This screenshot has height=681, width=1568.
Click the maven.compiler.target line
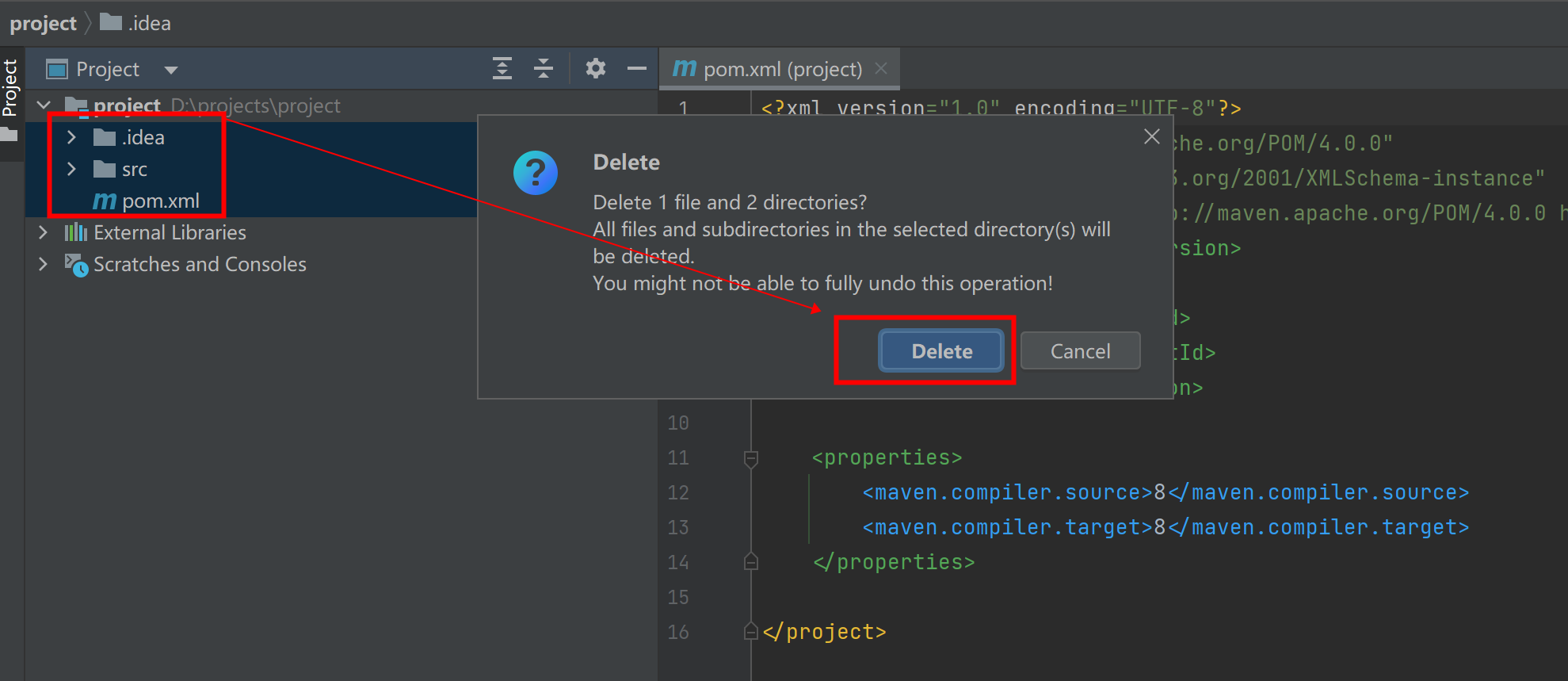(1166, 527)
